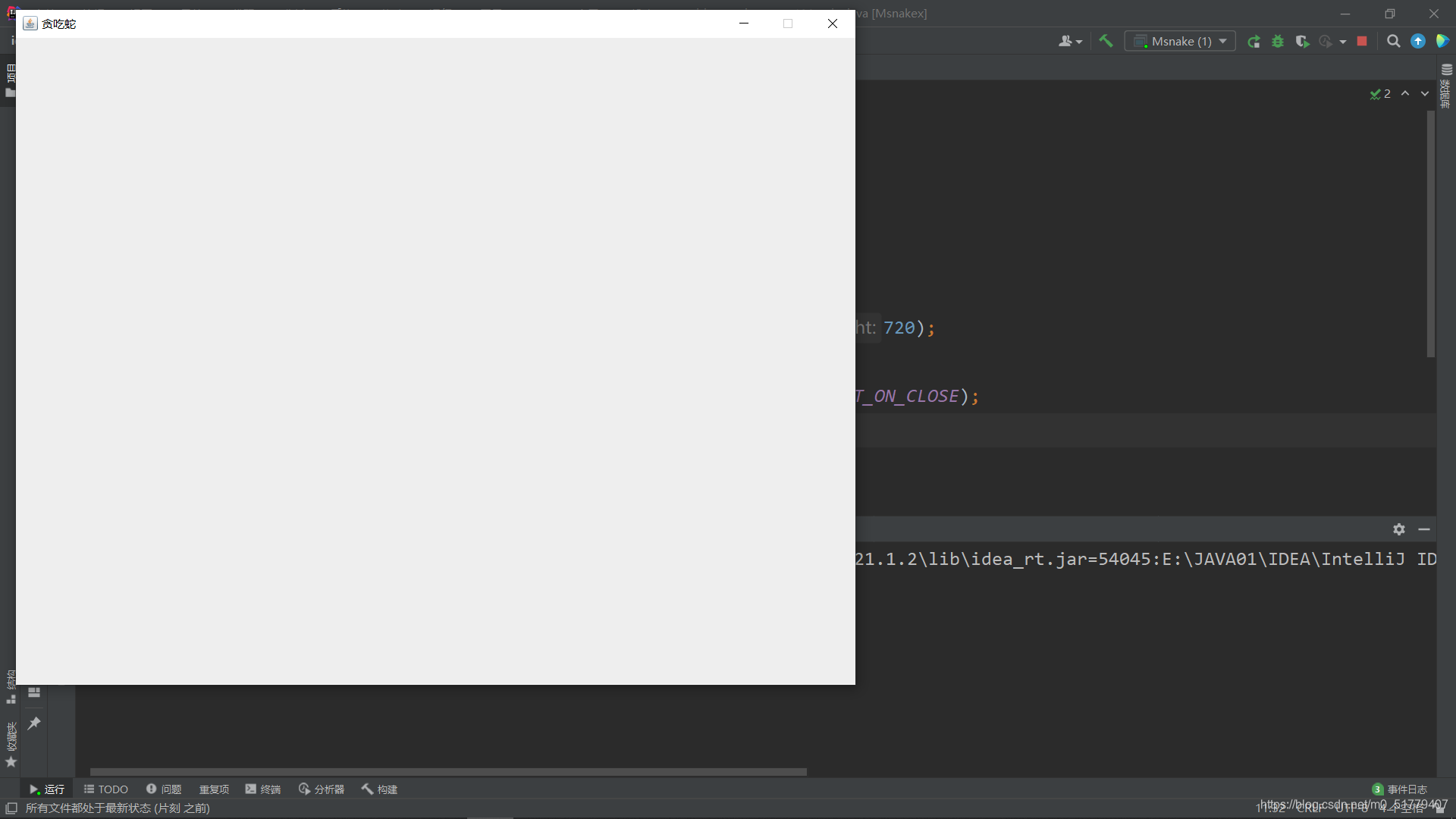Stop the running program with the red square
This screenshot has height=819, width=1456.
1362,42
